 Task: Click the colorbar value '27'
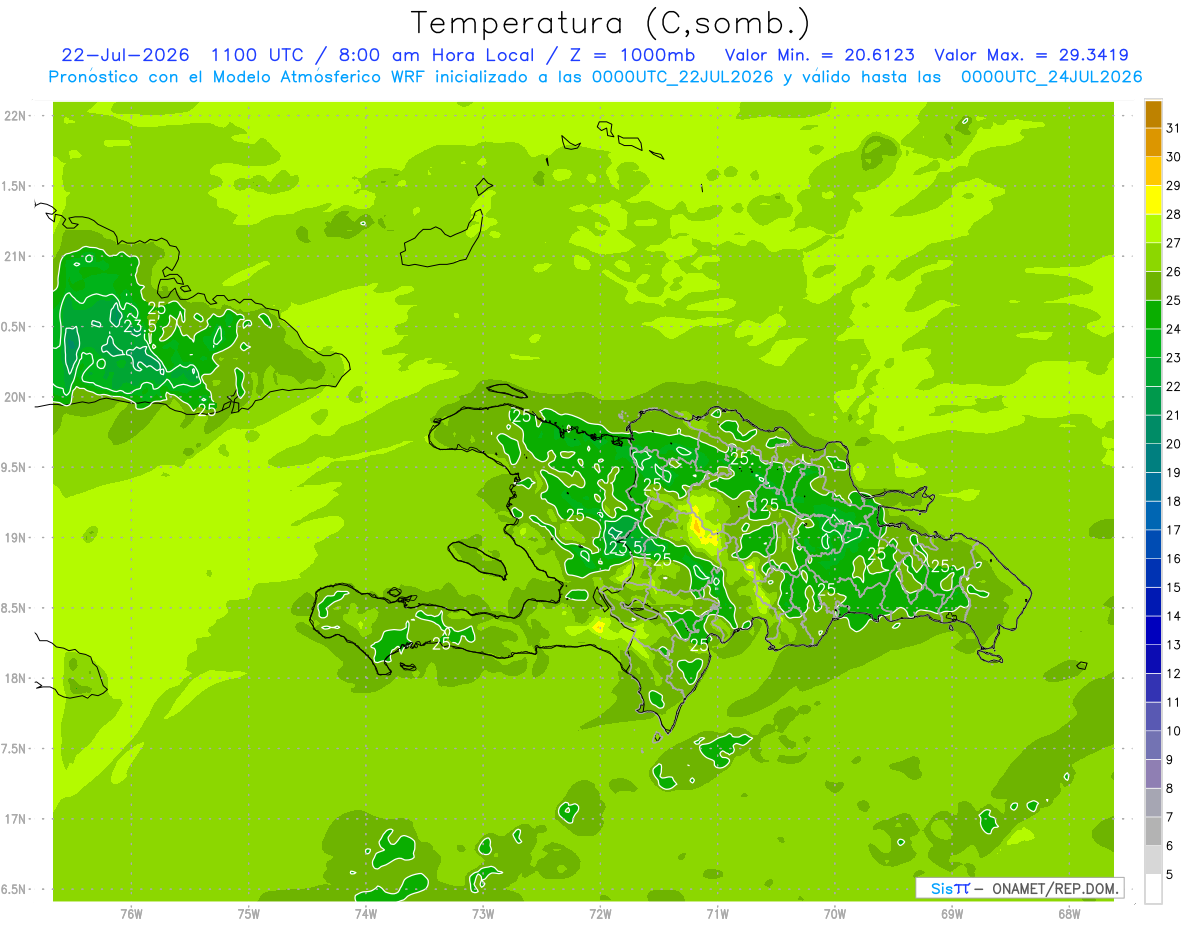pos(1174,243)
